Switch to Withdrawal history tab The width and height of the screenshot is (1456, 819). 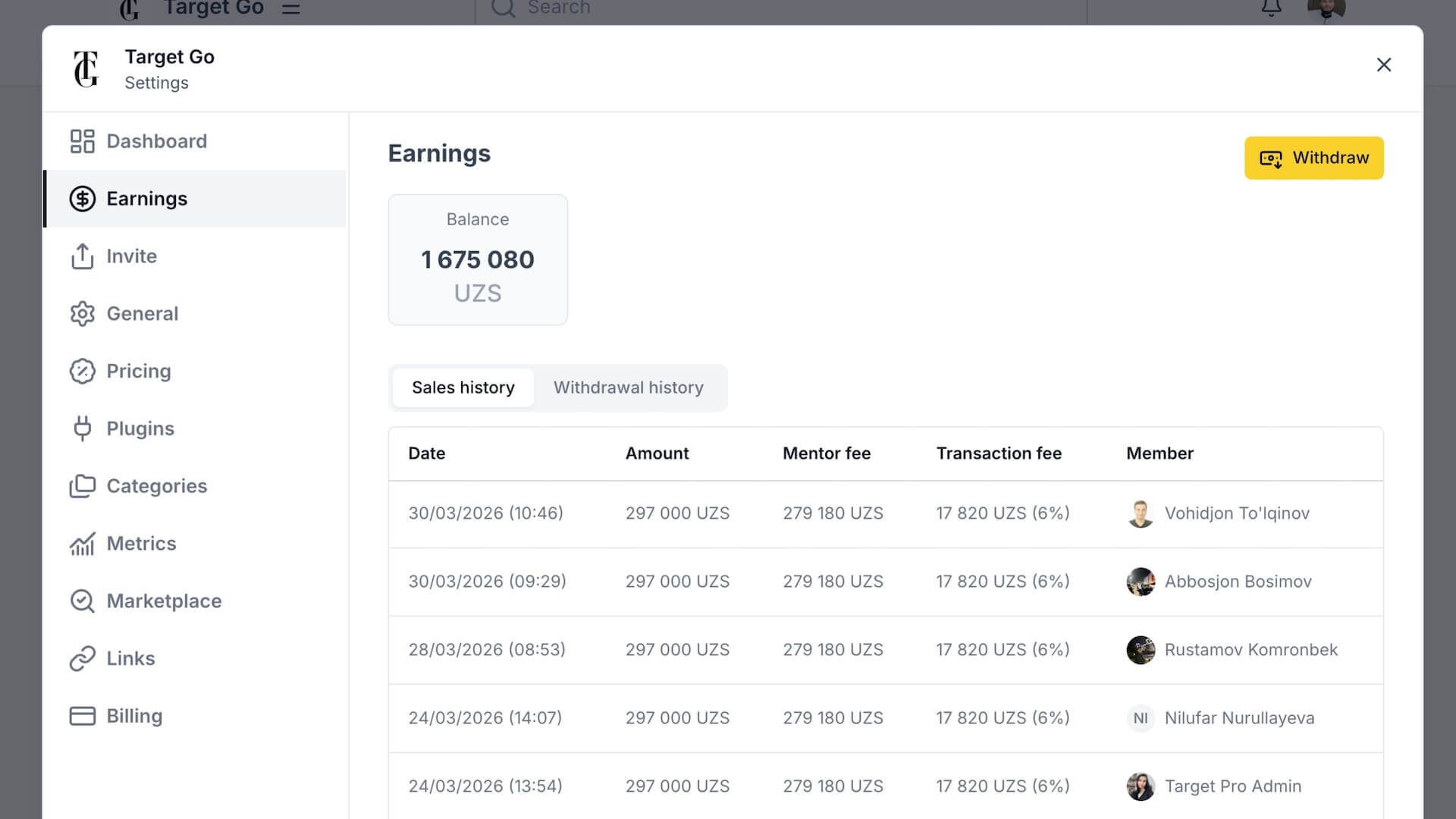coord(629,388)
